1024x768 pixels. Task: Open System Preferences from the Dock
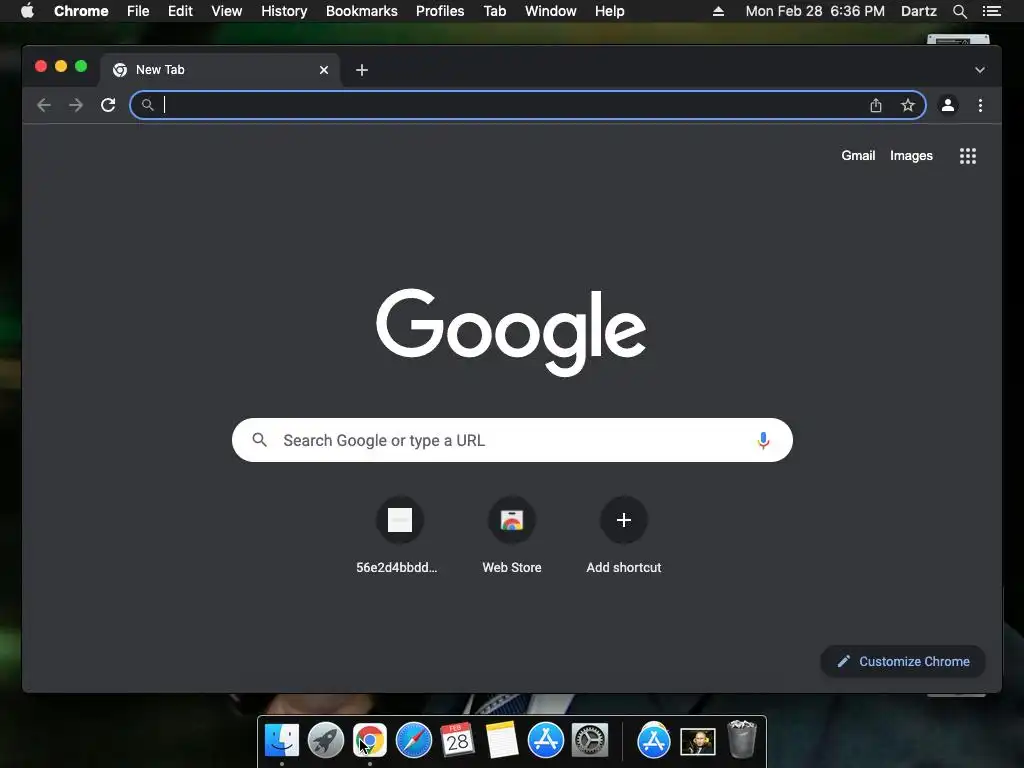click(x=590, y=741)
